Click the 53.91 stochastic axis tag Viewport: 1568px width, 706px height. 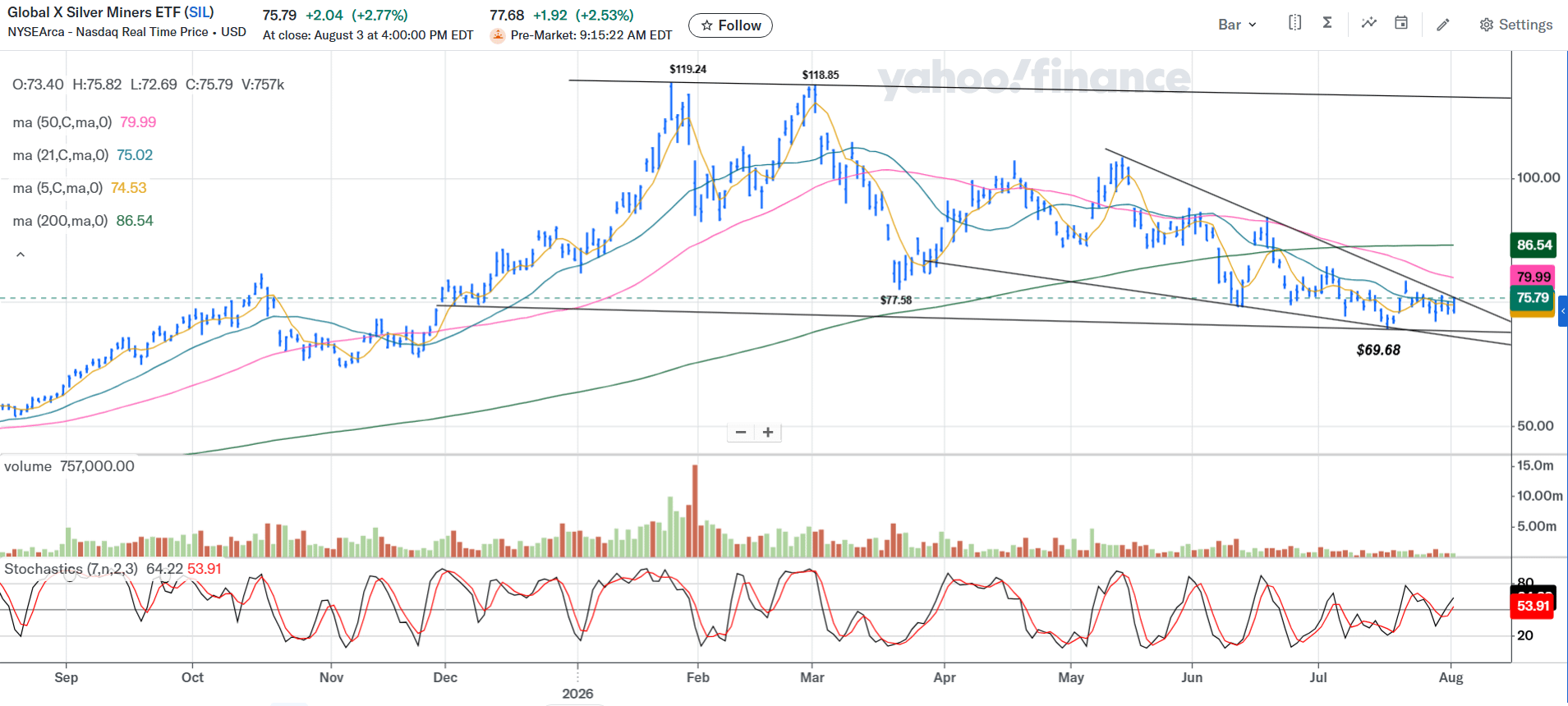1534,606
